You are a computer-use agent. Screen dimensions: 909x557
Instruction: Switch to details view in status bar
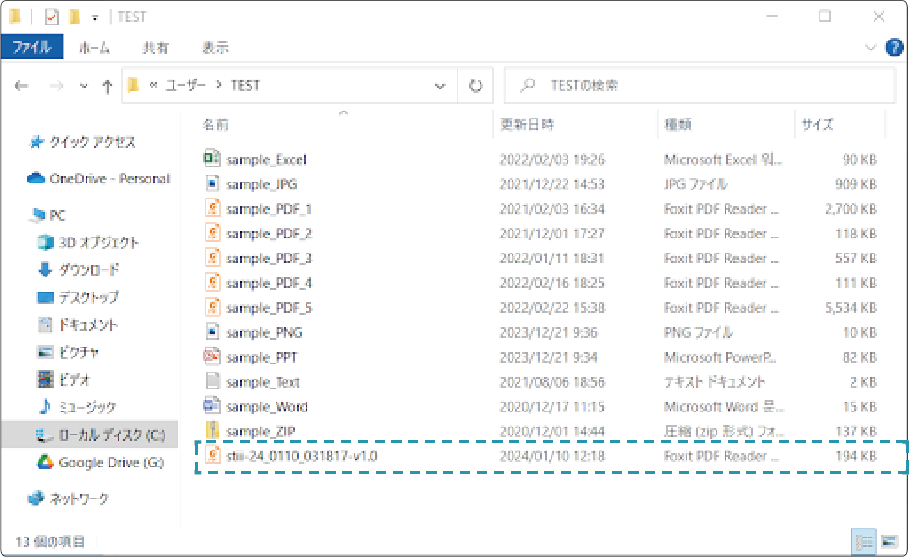(x=864, y=542)
